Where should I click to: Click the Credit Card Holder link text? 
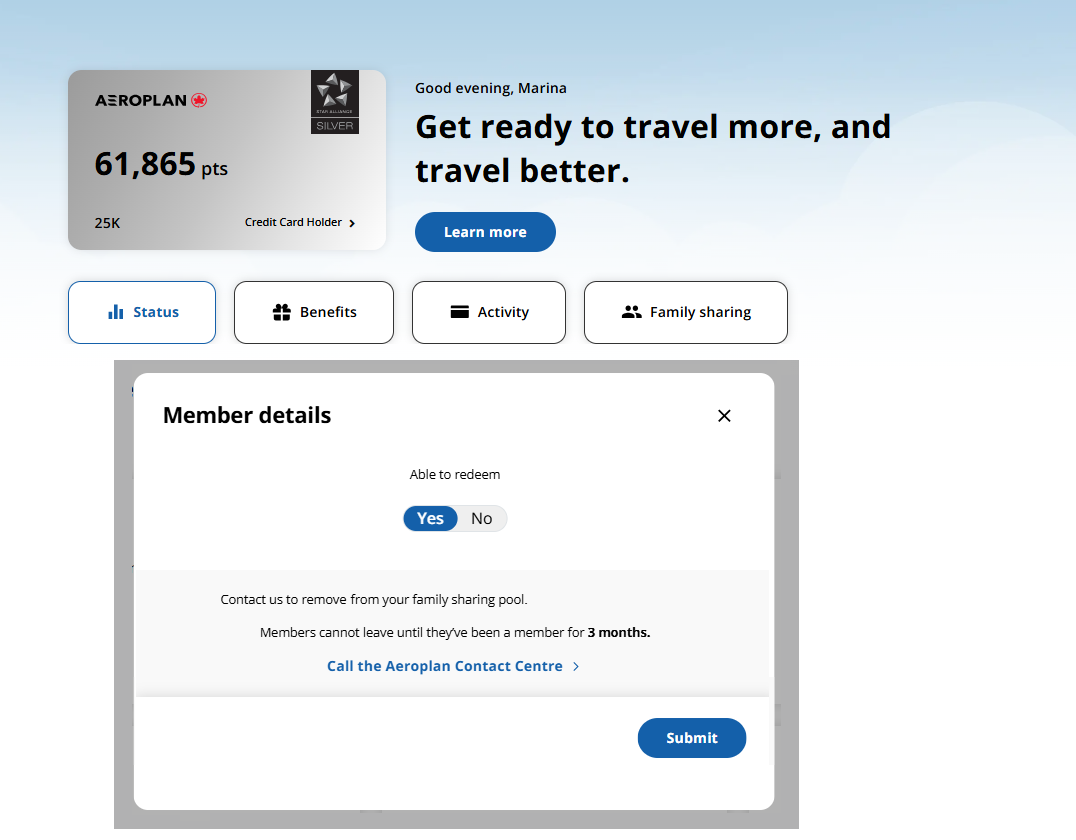tap(293, 222)
